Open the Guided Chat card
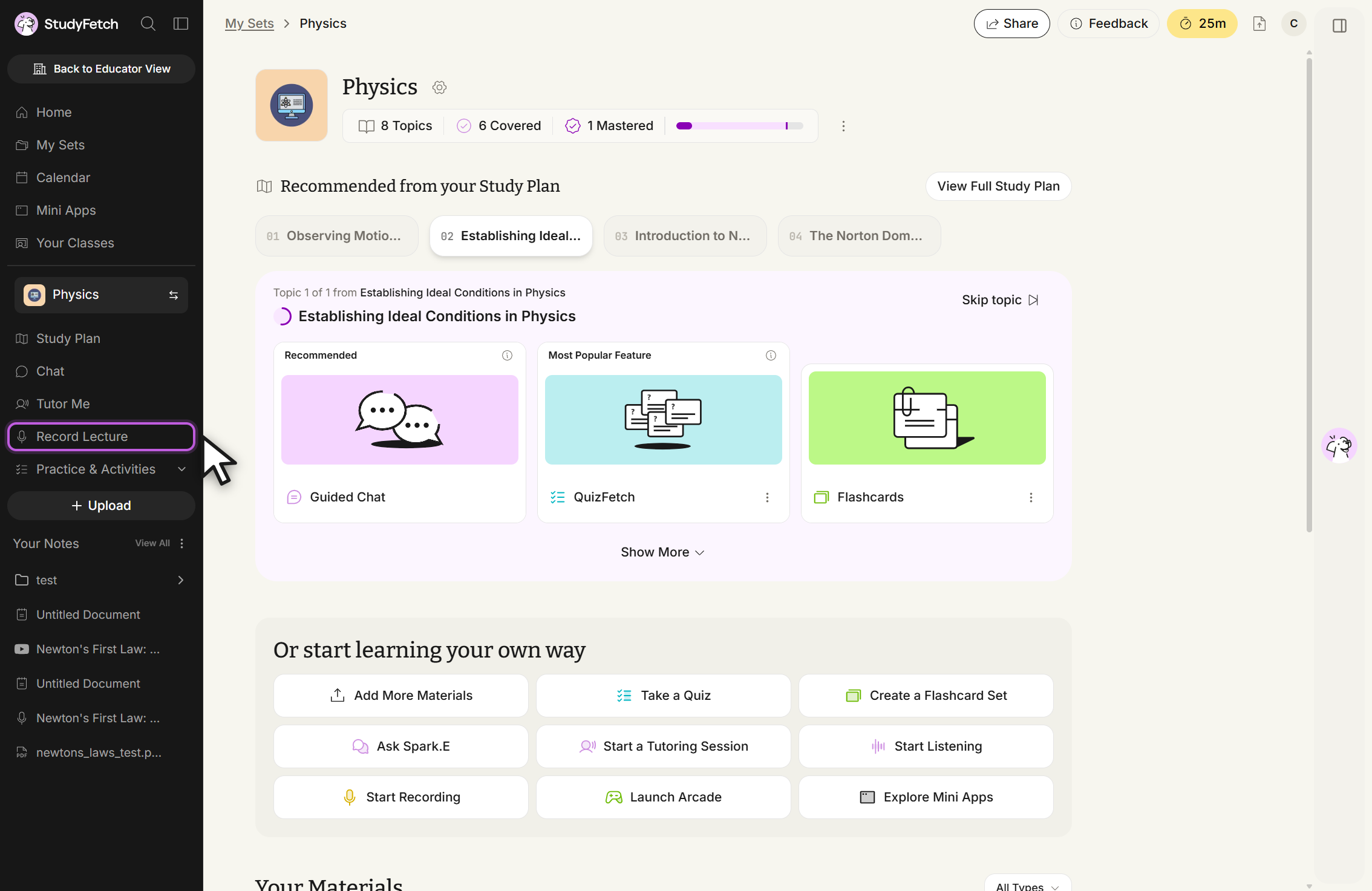This screenshot has height=891, width=1372. tap(400, 432)
